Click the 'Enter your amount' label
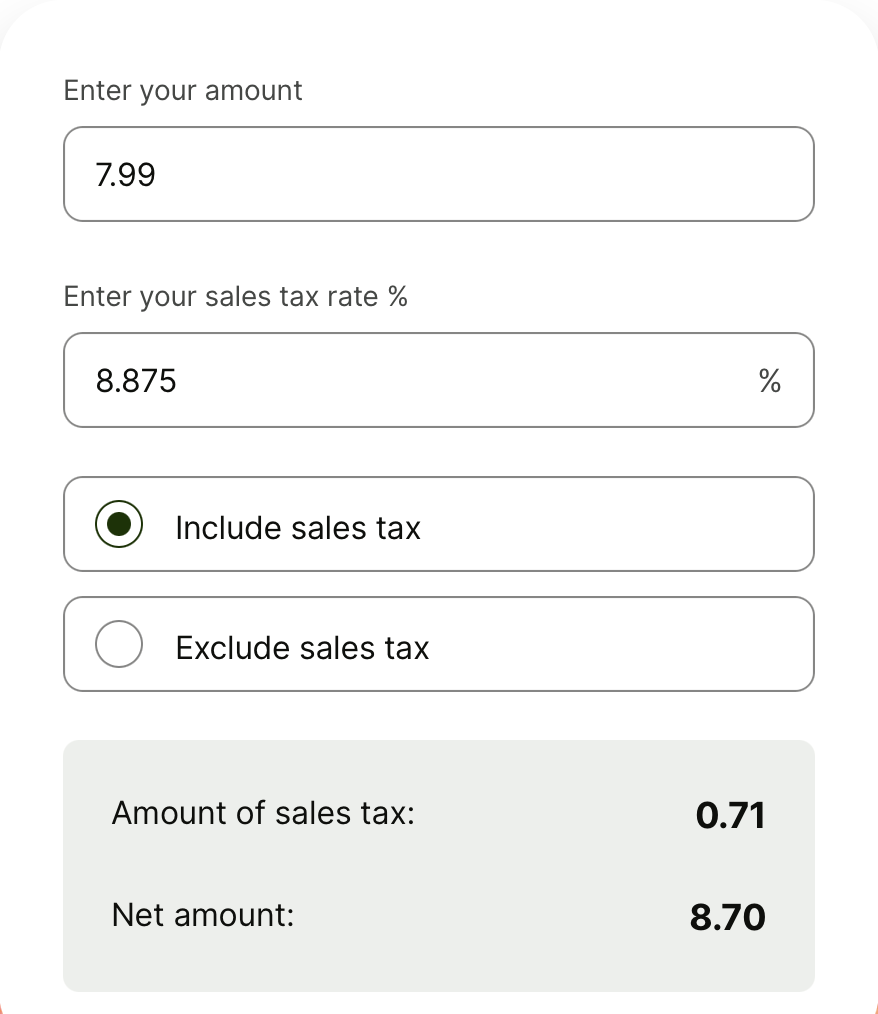 click(182, 91)
